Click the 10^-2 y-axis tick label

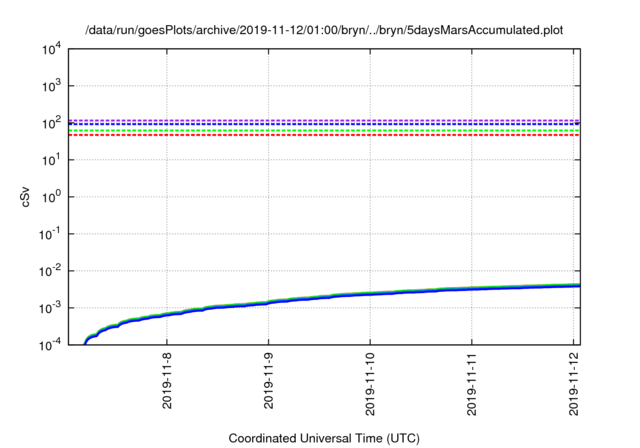coord(50,271)
